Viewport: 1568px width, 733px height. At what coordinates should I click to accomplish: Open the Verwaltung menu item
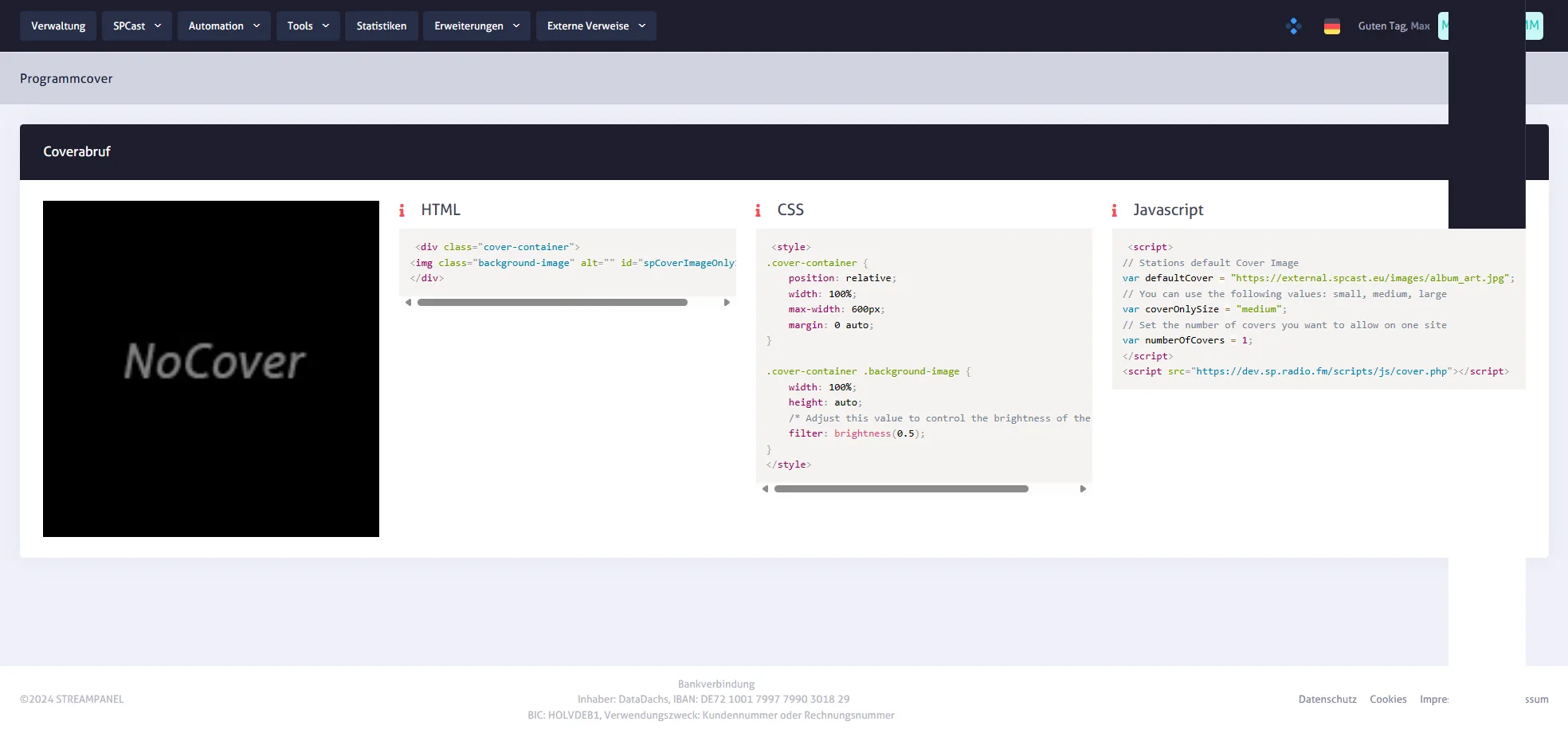coord(58,25)
